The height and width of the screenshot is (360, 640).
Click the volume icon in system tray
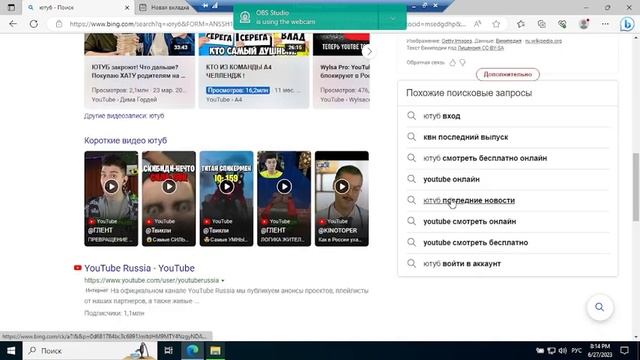tap(563, 351)
